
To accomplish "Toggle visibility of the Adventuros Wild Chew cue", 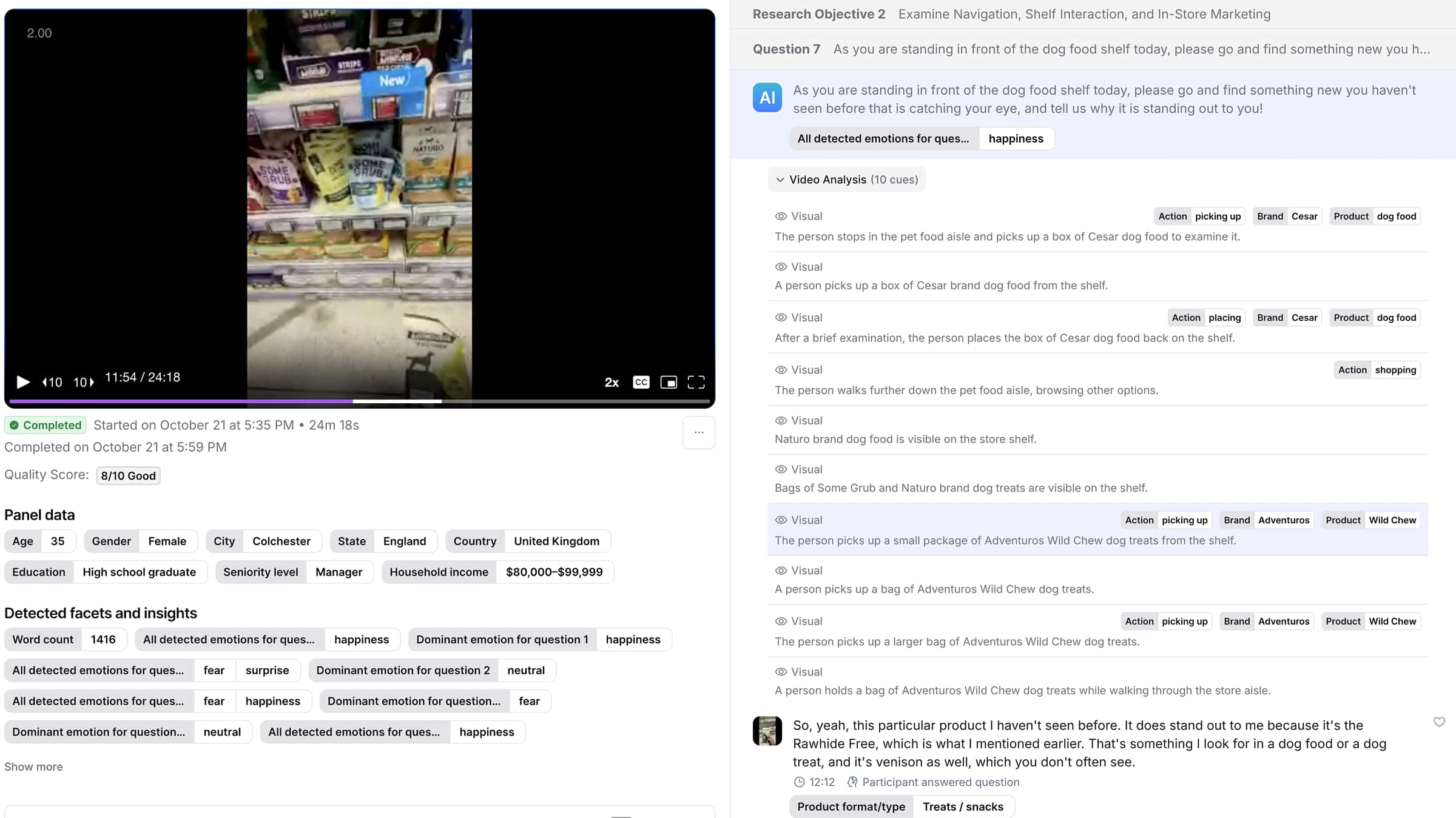I will coord(781,520).
